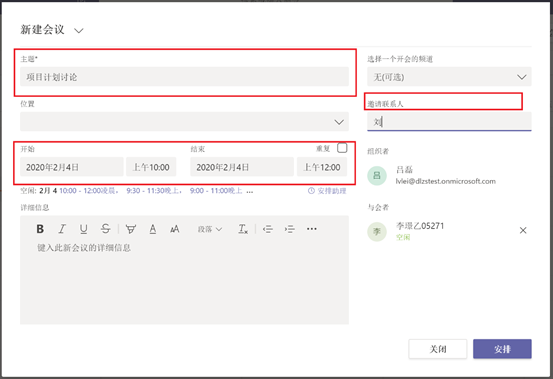The image size is (553, 379).
Task: Open start date picker 2020年2月4日
Action: point(72,167)
